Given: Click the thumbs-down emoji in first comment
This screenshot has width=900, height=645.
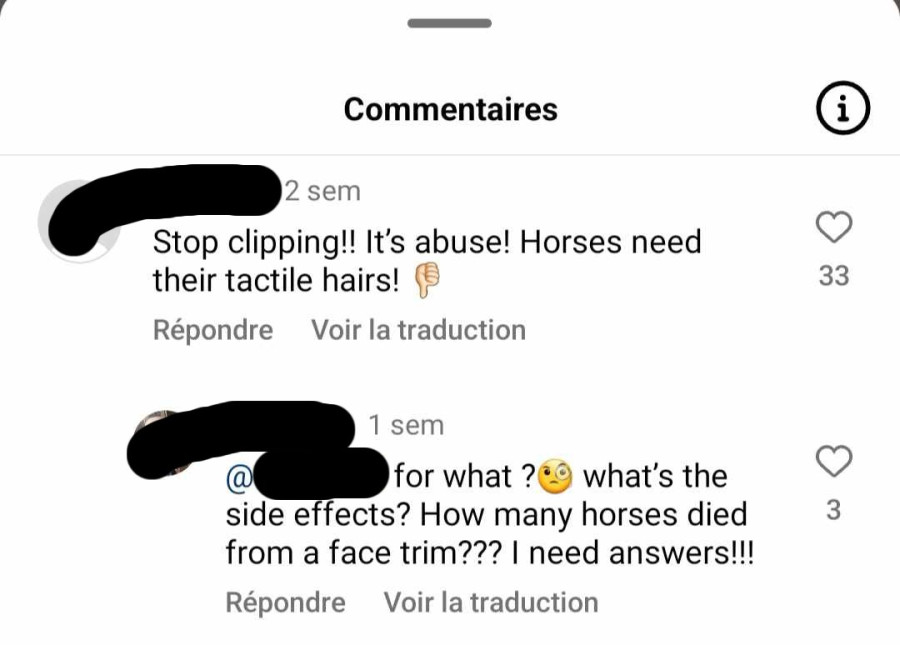Looking at the screenshot, I should [427, 280].
